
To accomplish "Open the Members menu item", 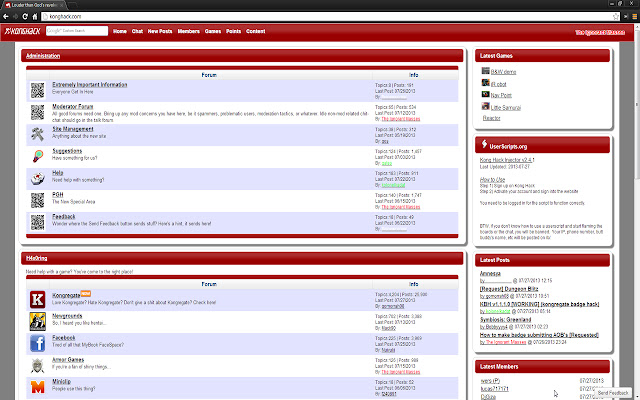I will (189, 31).
